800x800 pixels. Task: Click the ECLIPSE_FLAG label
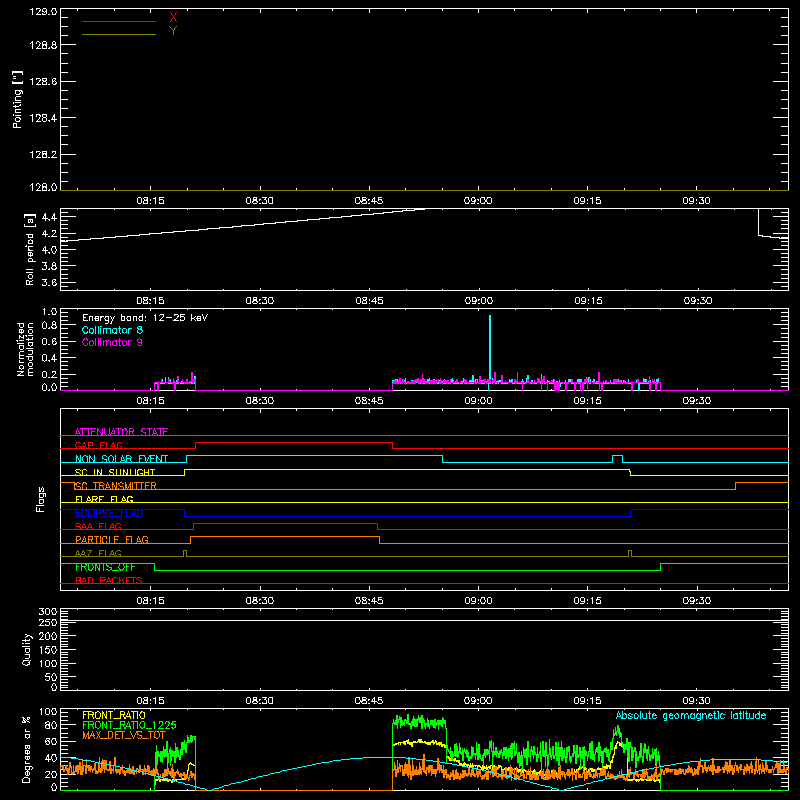coord(109,513)
